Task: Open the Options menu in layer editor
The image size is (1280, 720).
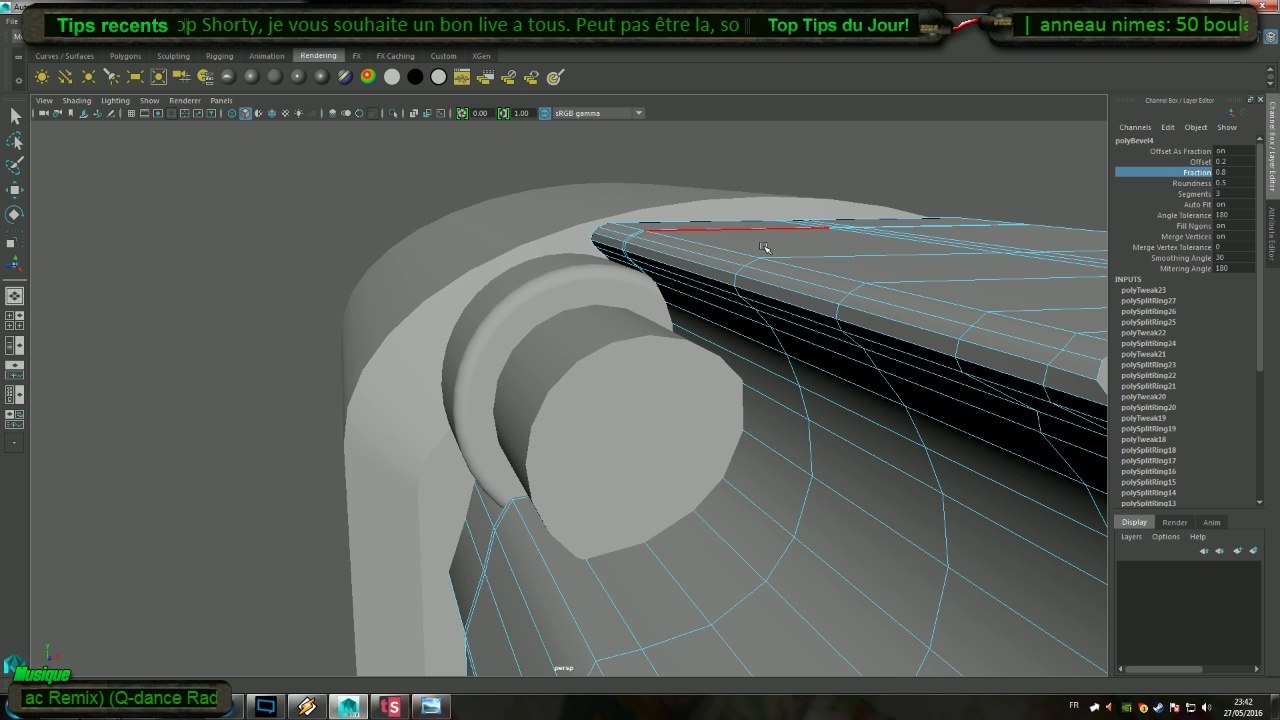Action: pyautogui.click(x=1166, y=537)
